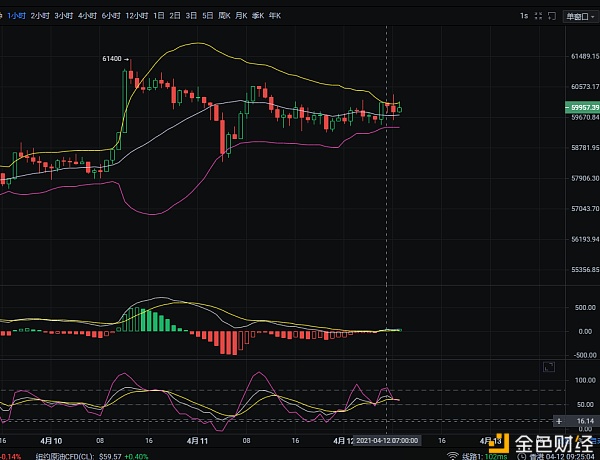Switch to the 6小时 timeframe
Viewport: 600px width, 460px height.
click(111, 16)
